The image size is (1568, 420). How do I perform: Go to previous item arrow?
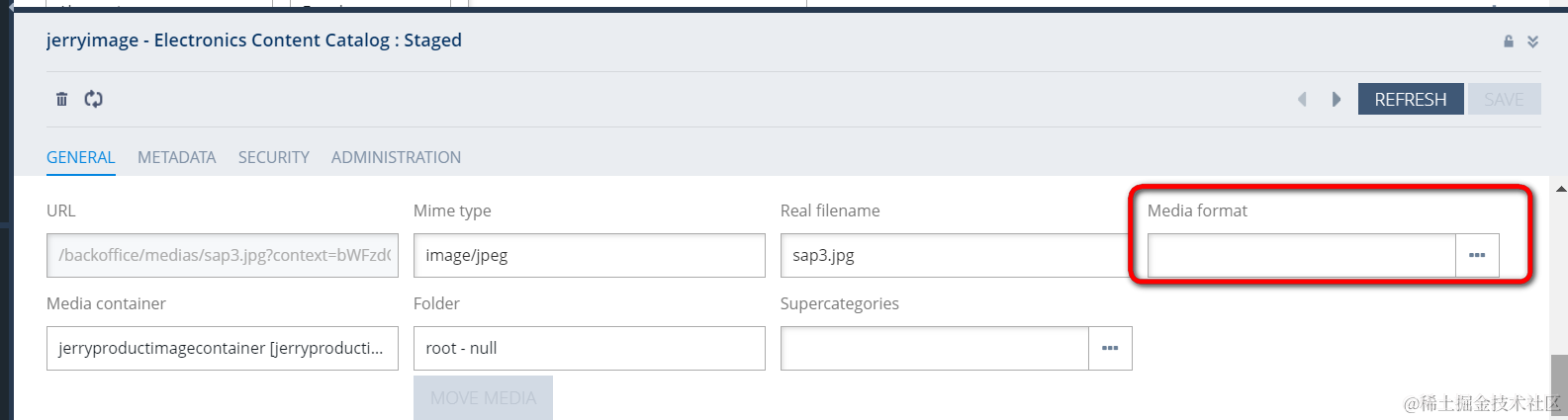pyautogui.click(x=1302, y=99)
